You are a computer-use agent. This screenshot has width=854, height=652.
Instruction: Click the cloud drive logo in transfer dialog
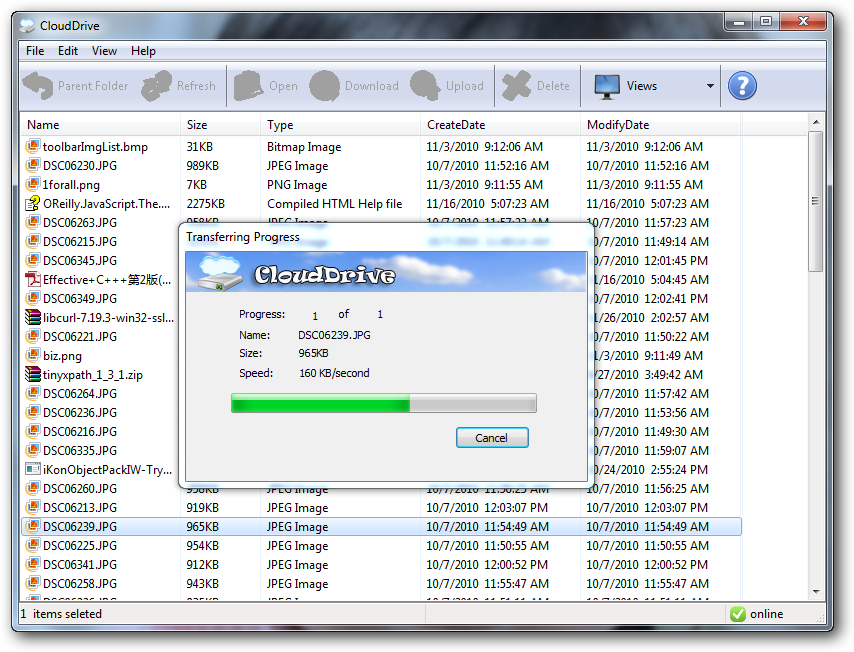pyautogui.click(x=219, y=272)
